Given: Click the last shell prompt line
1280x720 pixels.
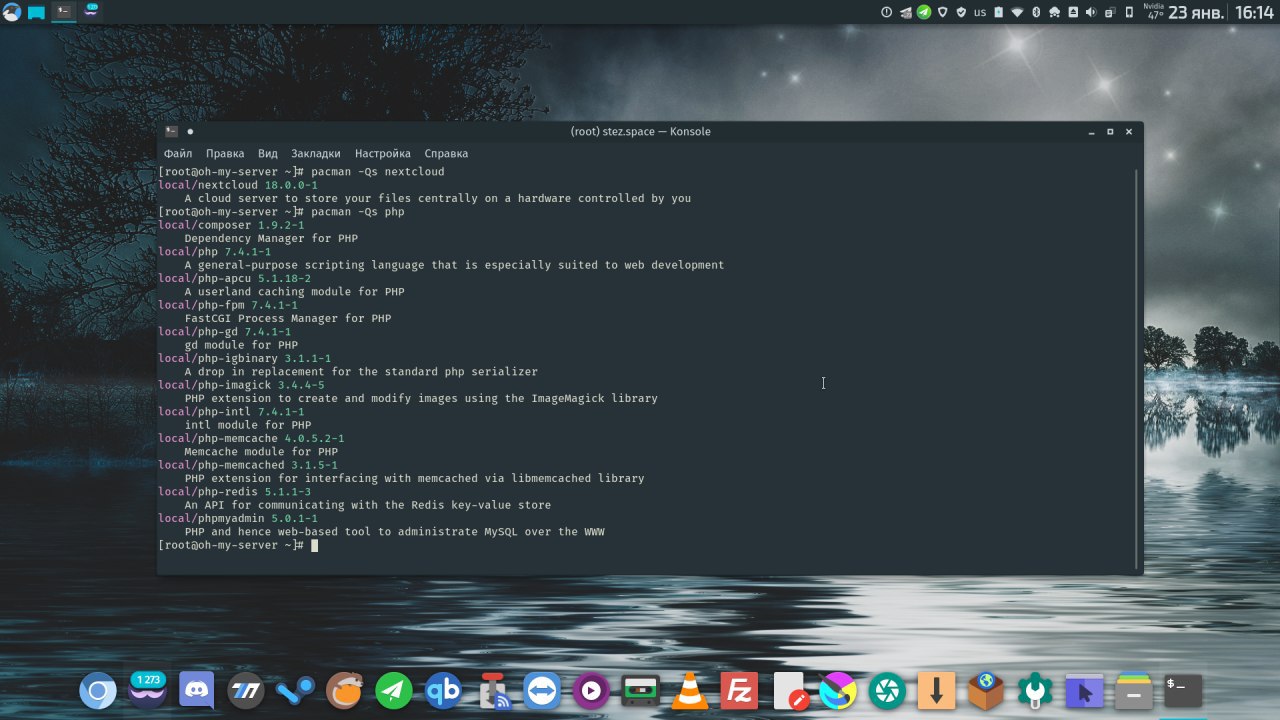Looking at the screenshot, I should click(x=238, y=545).
